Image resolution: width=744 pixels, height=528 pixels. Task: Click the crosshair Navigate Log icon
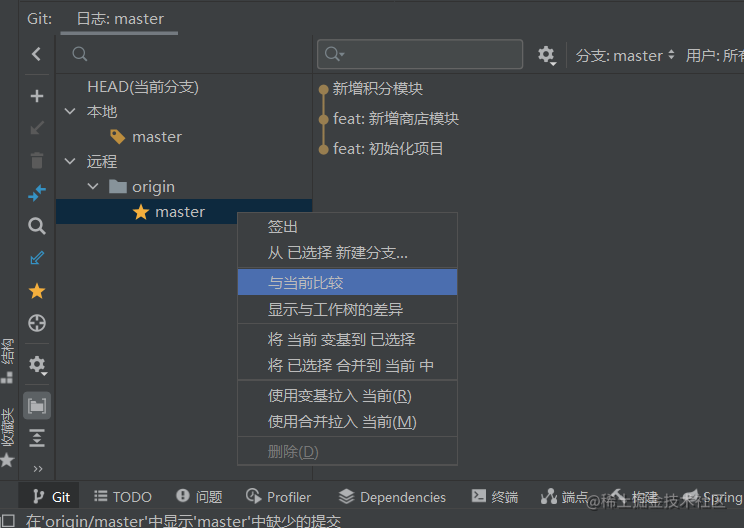click(37, 323)
